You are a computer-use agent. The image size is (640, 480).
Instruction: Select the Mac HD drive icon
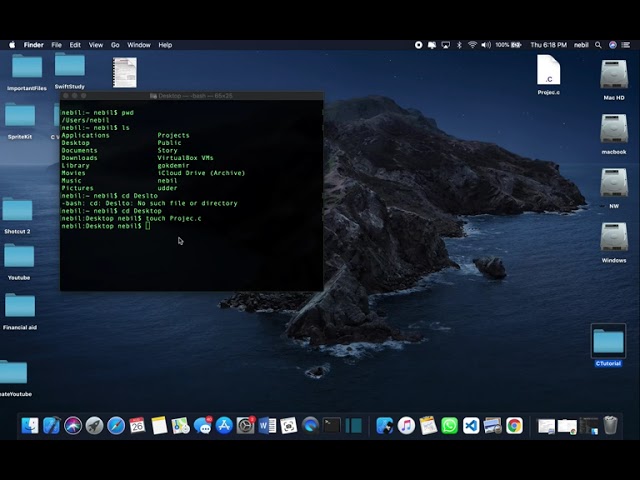[614, 74]
